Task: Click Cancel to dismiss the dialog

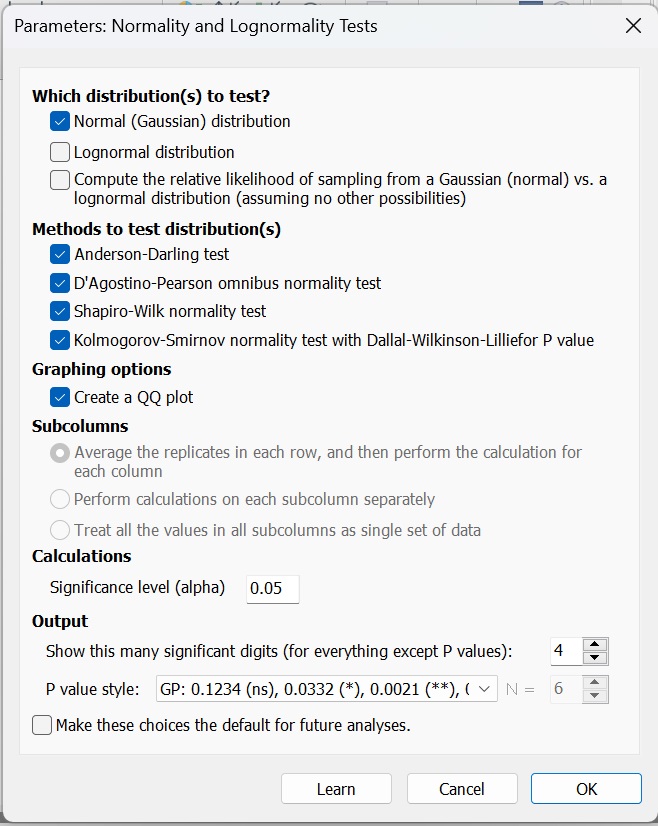Action: pyautogui.click(x=462, y=789)
